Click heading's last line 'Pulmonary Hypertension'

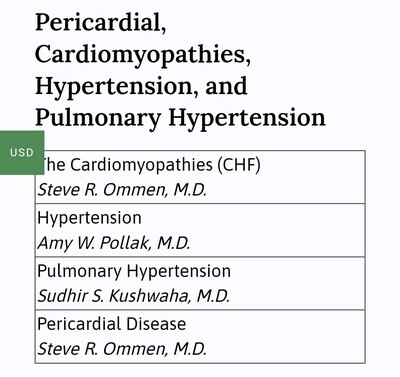180,118
